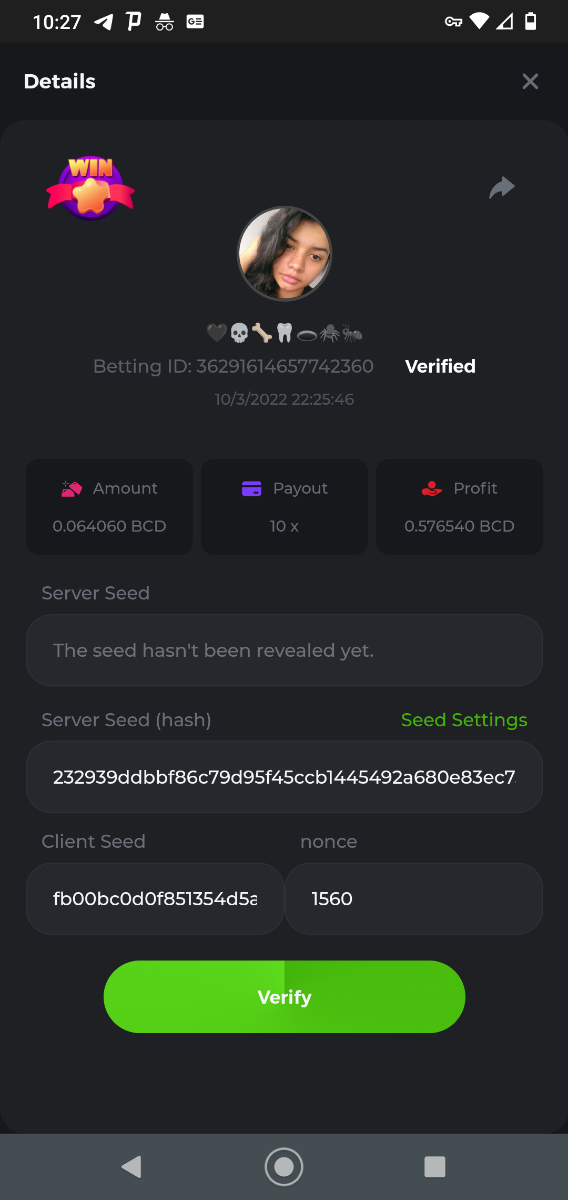Tap the purple Payout card icon
The image size is (568, 1200).
252,489
